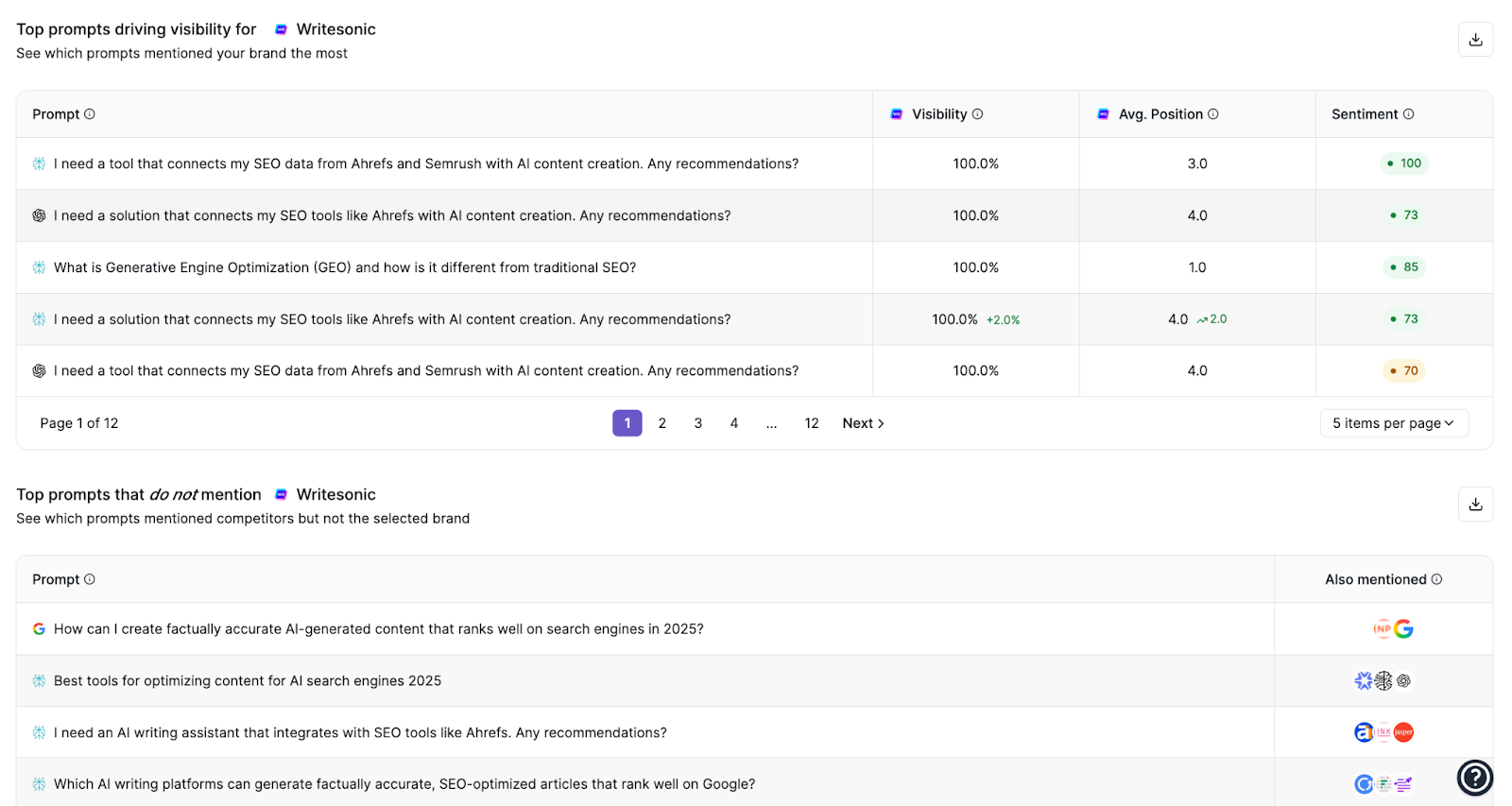Image resolution: width=1512 pixels, height=806 pixels.
Task: Click Writesonic logo in do not mention heading
Action: pyautogui.click(x=281, y=495)
